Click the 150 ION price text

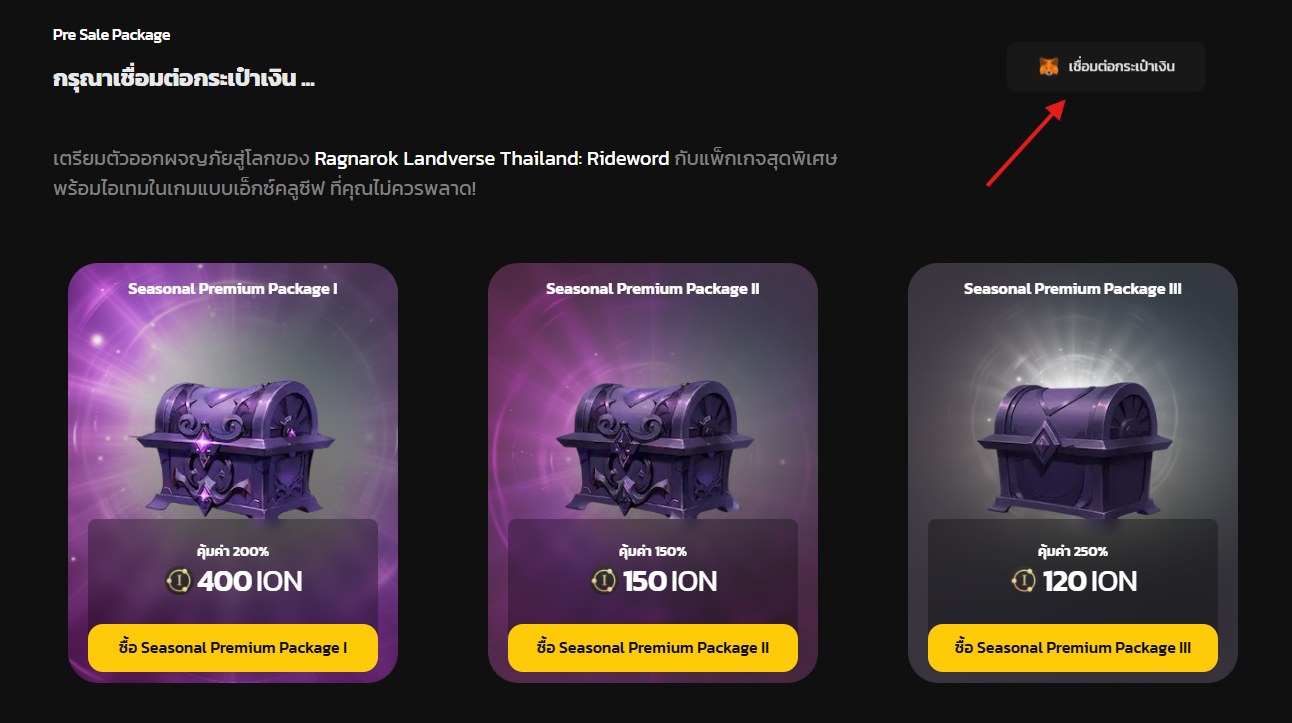[x=670, y=581]
